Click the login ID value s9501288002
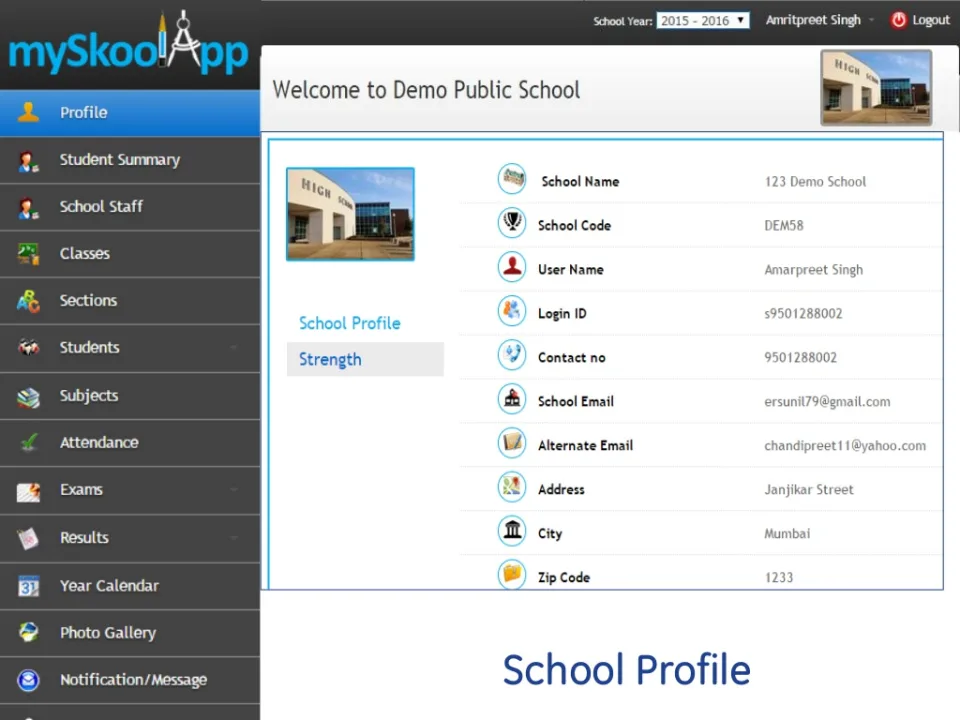 point(803,313)
